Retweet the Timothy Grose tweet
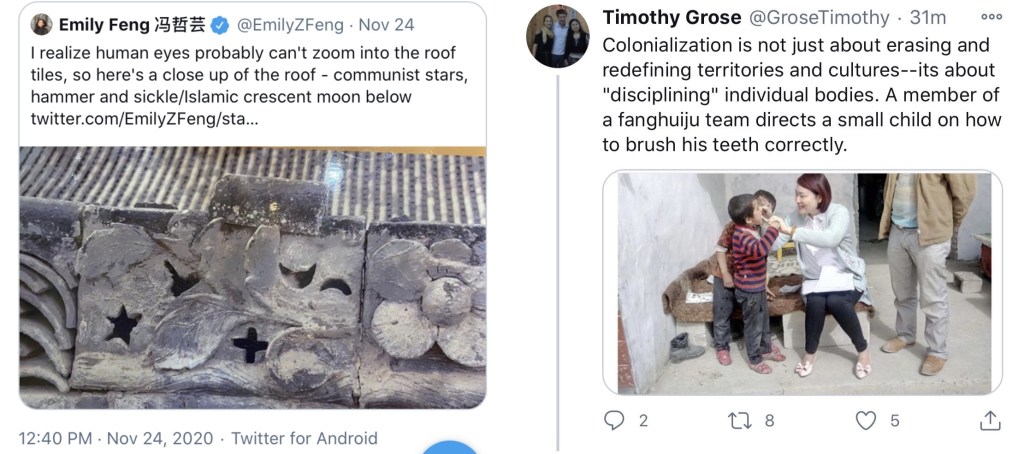 point(741,421)
